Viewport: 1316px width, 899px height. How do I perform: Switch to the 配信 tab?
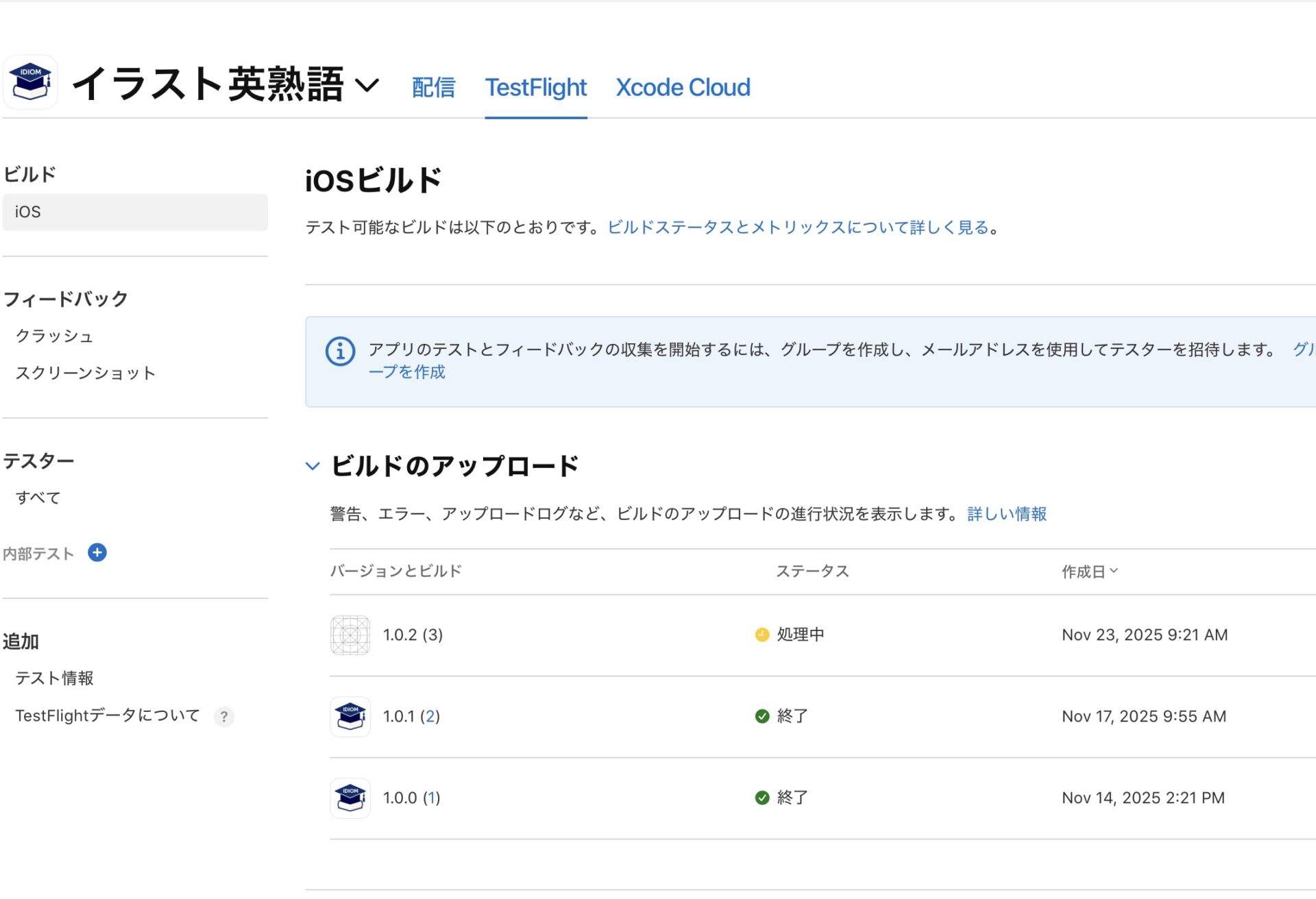click(433, 88)
